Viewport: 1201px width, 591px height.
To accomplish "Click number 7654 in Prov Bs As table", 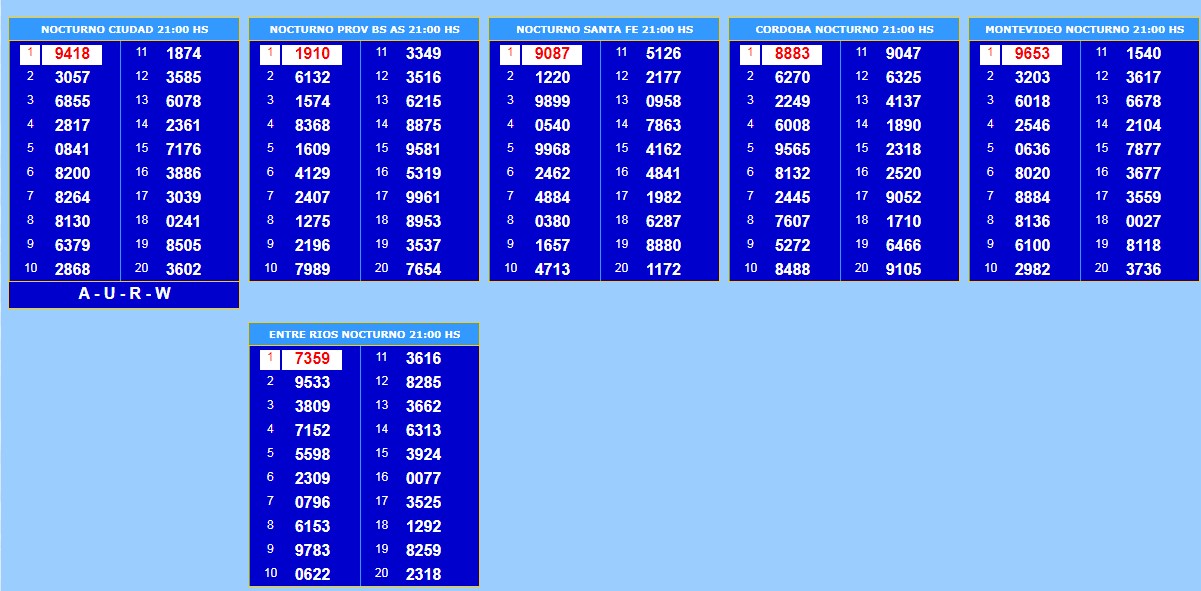I will coord(423,269).
